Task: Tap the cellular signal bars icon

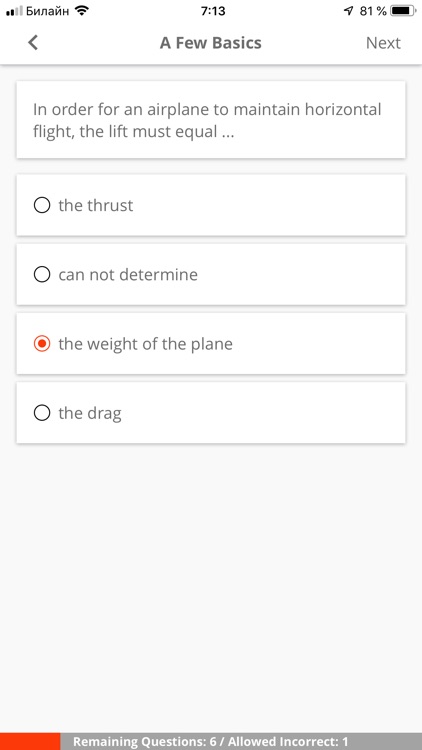Action: click(x=14, y=11)
